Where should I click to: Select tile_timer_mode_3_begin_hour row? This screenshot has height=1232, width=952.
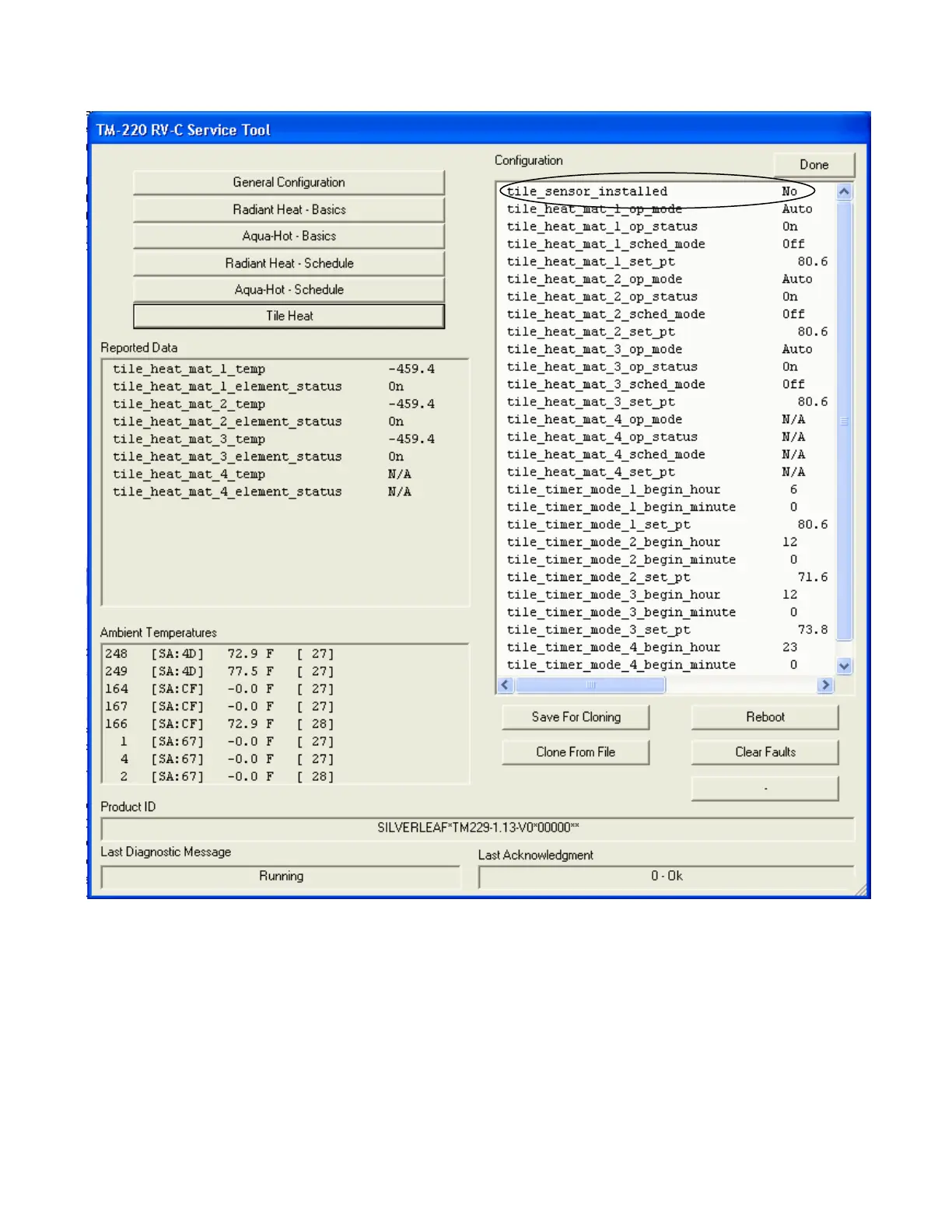666,594
